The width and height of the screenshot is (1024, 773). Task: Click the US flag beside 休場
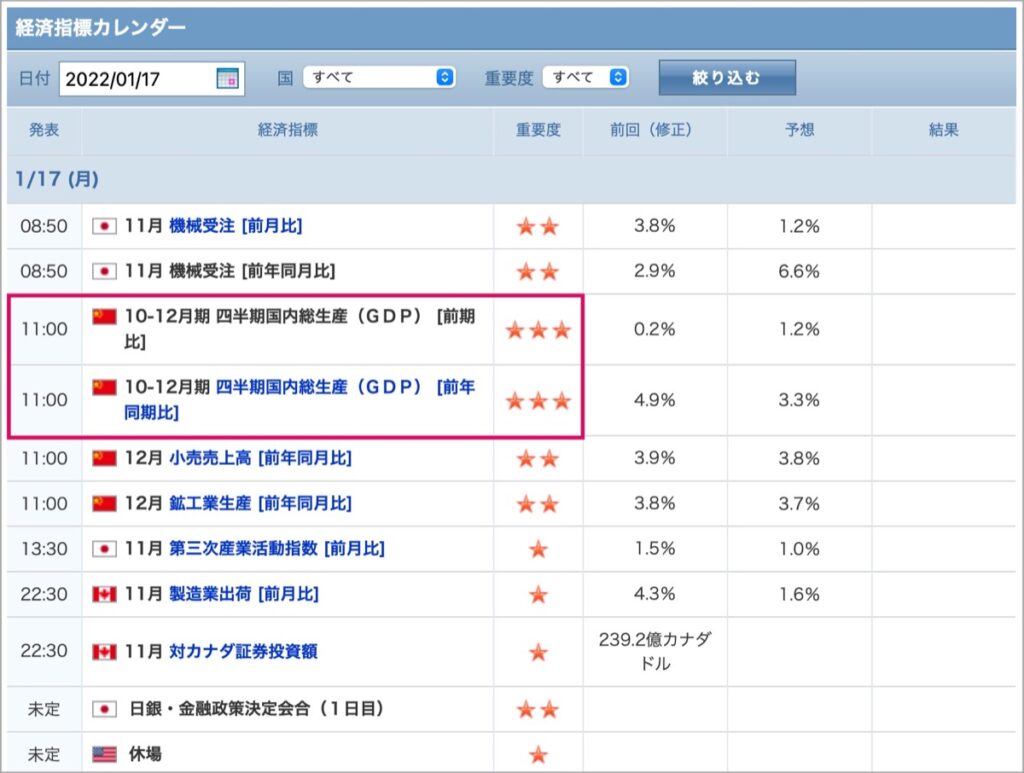click(104, 755)
